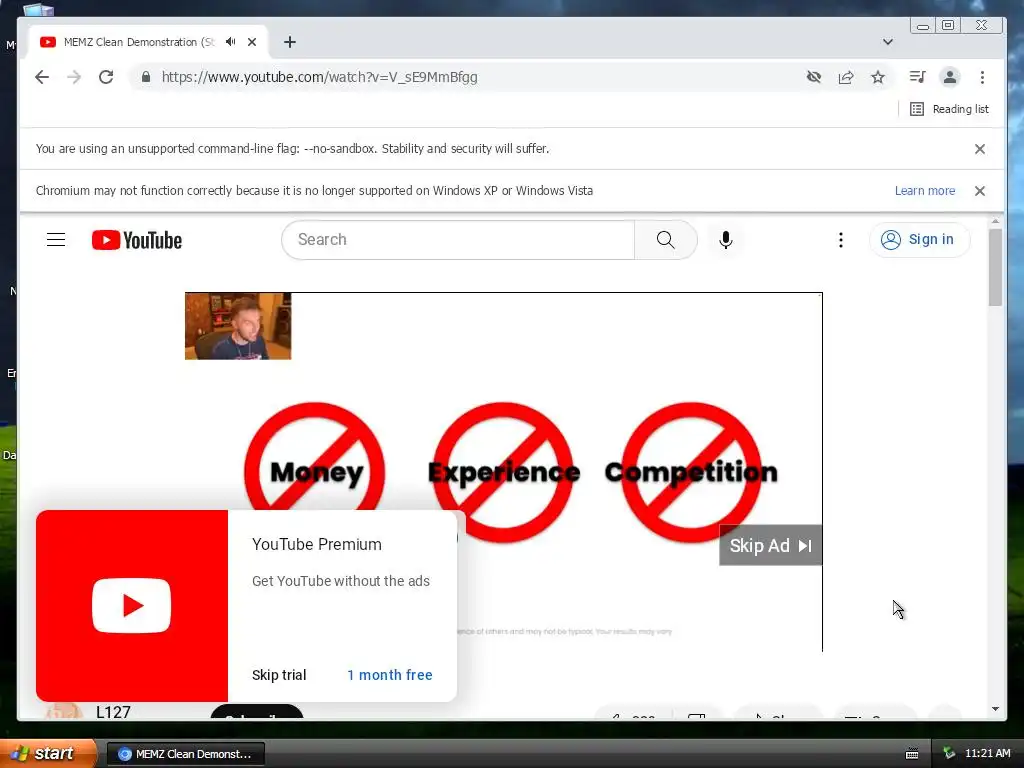The width and height of the screenshot is (1024, 768).
Task: Click the advertiser webcam thumbnail in video
Action: (x=238, y=326)
